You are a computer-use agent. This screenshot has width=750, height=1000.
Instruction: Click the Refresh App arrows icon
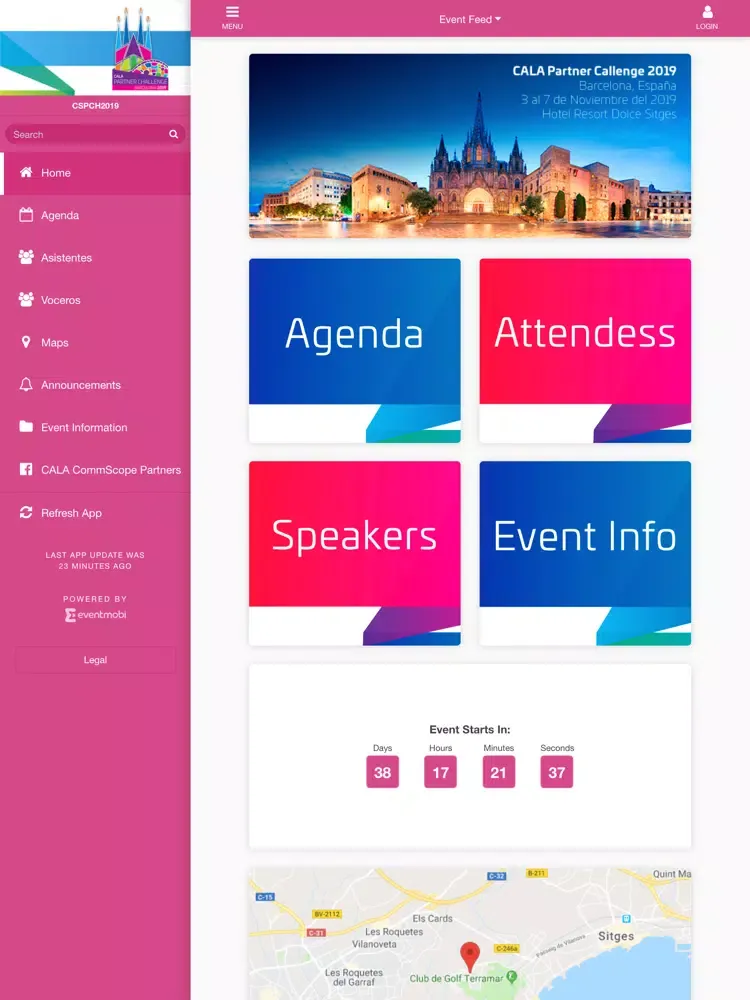coord(26,513)
